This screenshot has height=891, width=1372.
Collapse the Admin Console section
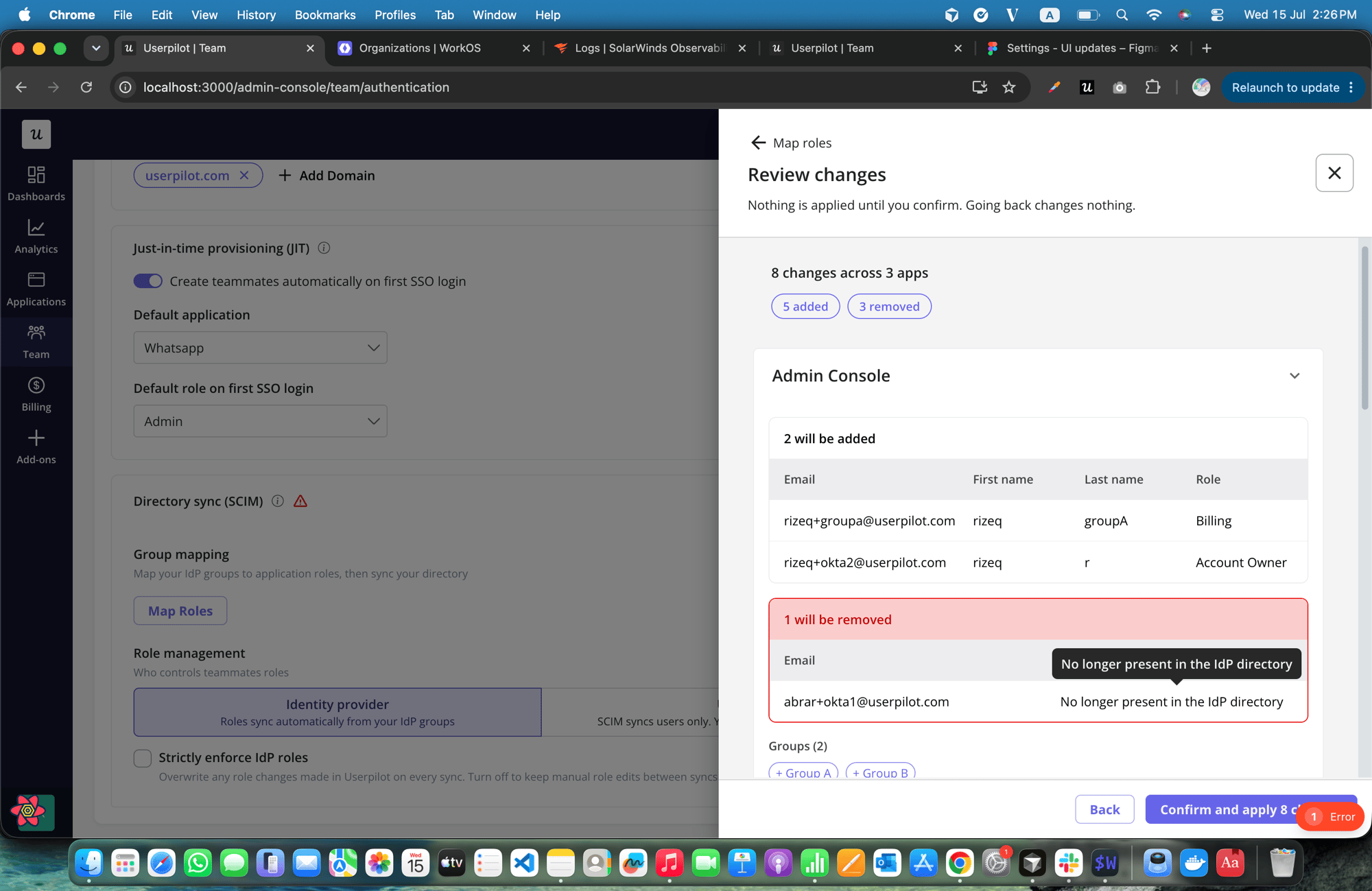[1294, 376]
